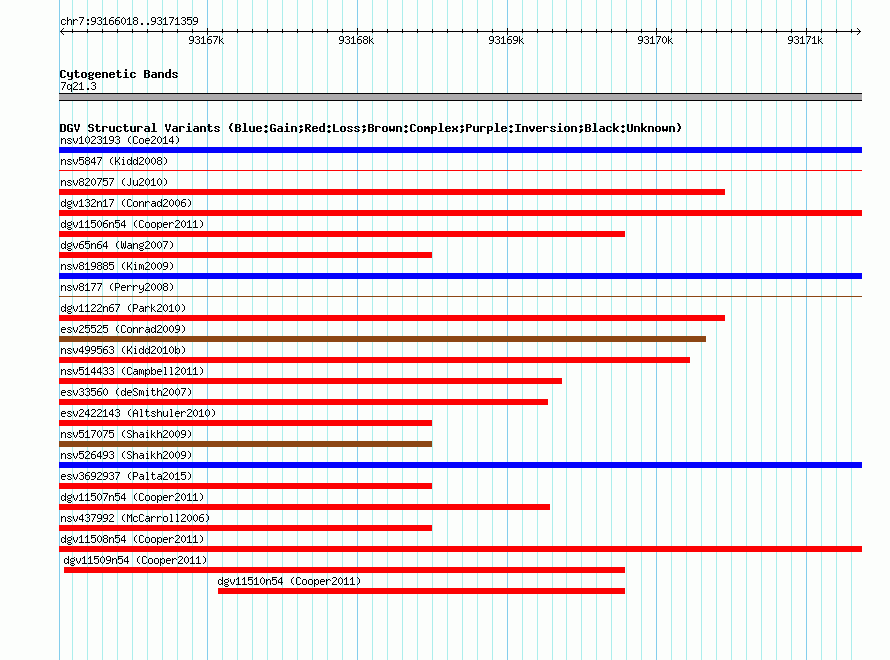Image resolution: width=890 pixels, height=660 pixels.
Task: Click the Cytogenetic Bands track title
Action: 119,74
